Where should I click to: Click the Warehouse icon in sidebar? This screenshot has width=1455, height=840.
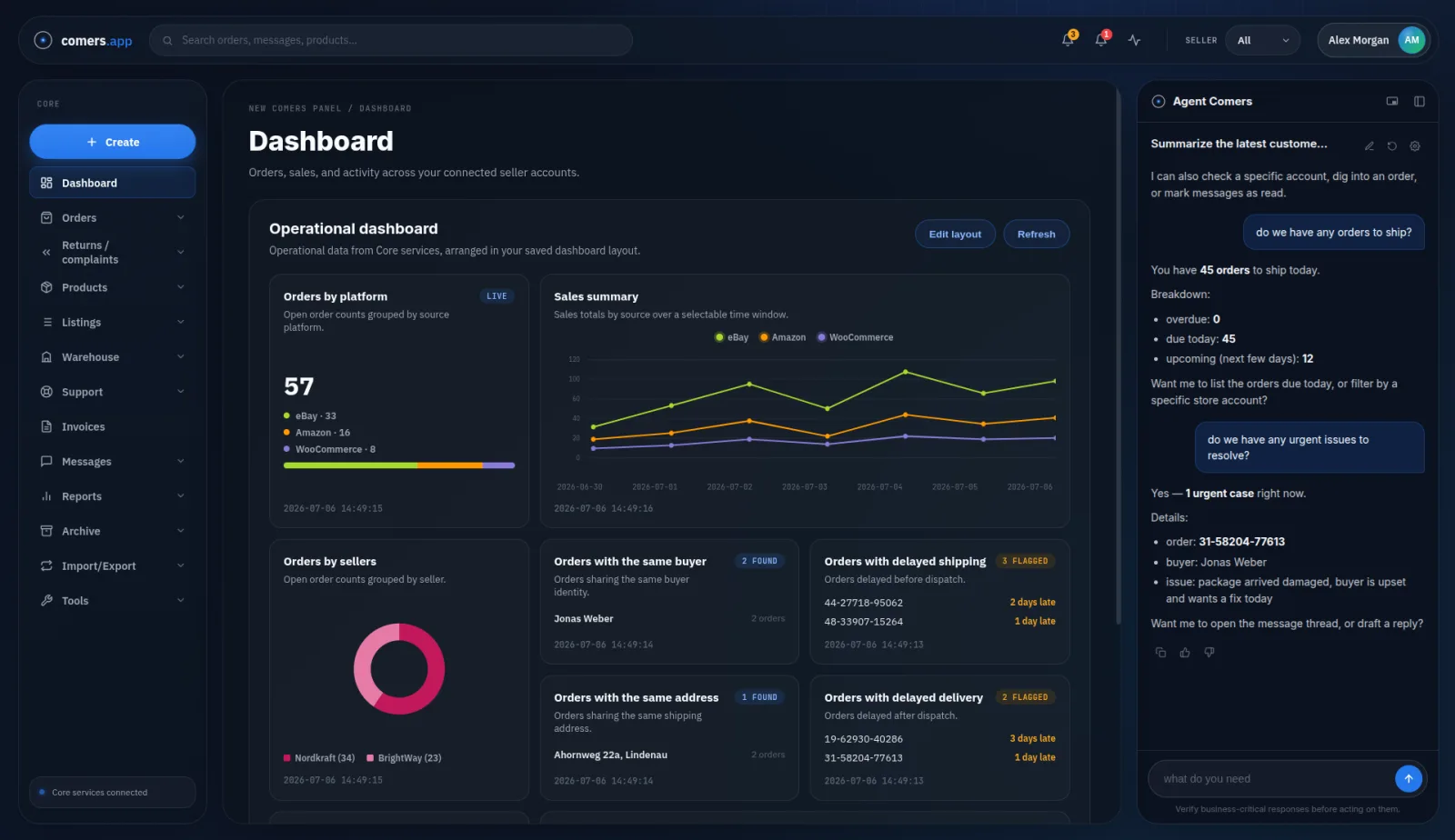pos(46,357)
